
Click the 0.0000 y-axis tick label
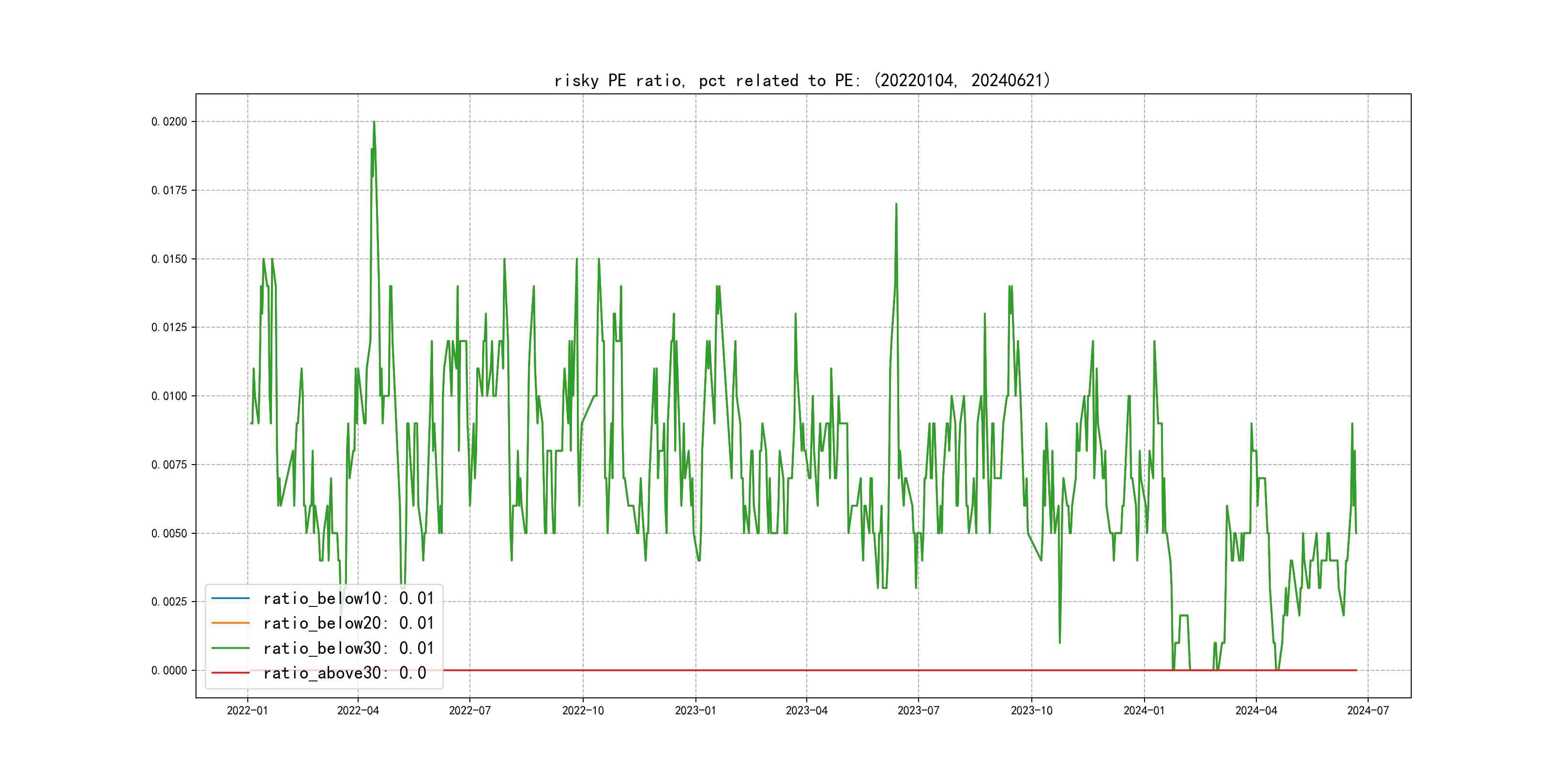[x=169, y=671]
